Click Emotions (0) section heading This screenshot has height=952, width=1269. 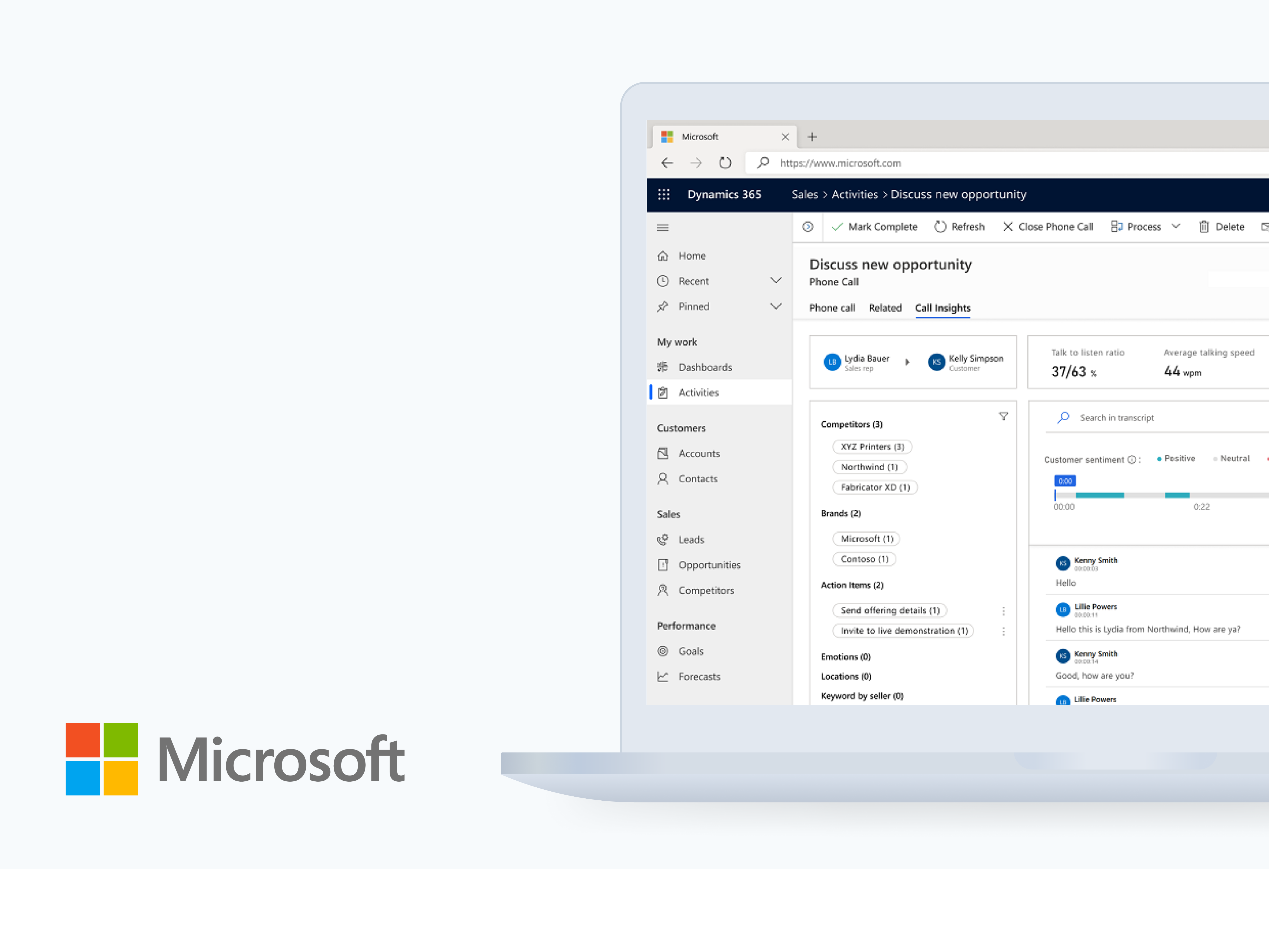(846, 657)
